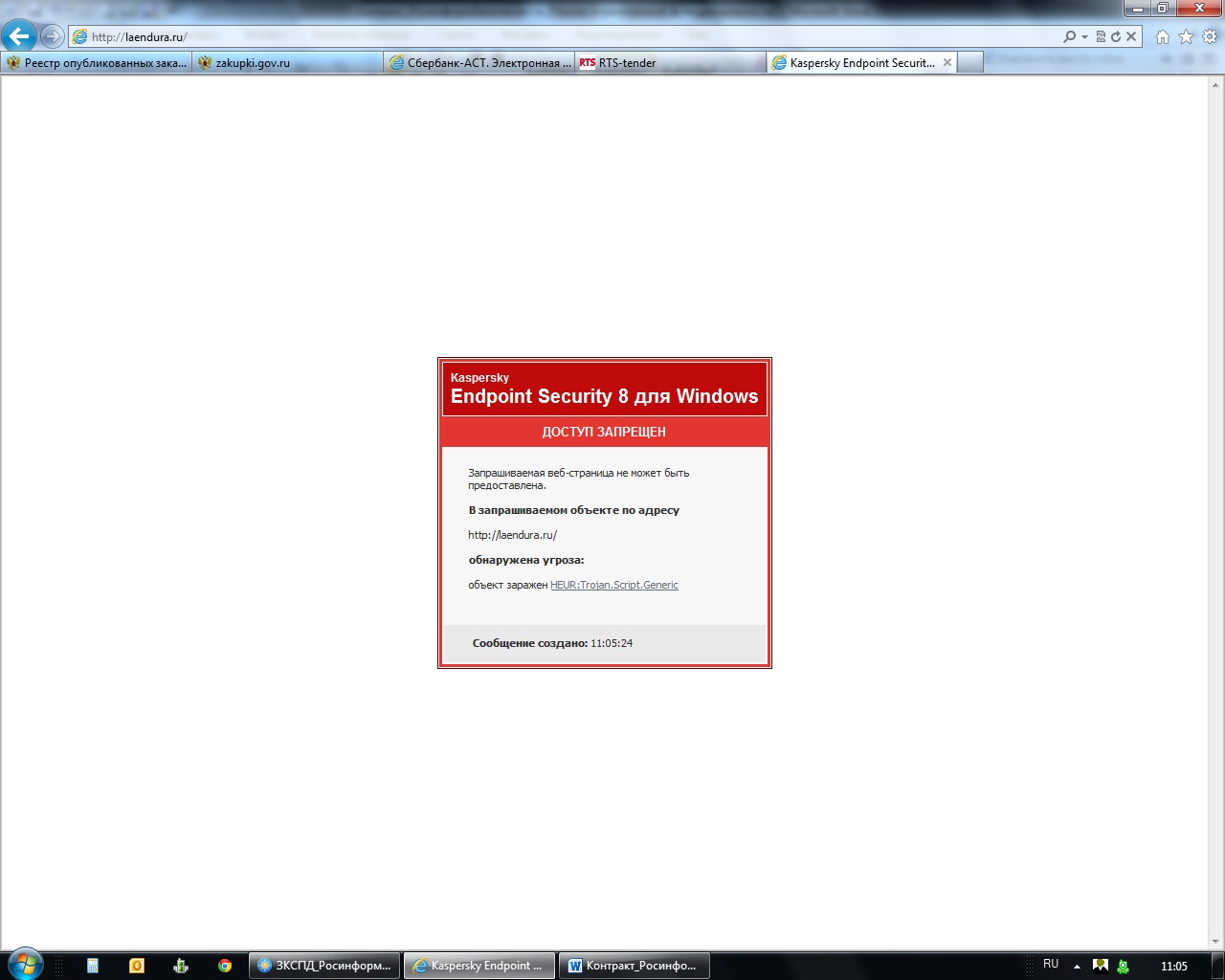The width and height of the screenshot is (1225, 980).
Task: Close the Kaspersky Endpoint Security tab
Action: tap(947, 62)
